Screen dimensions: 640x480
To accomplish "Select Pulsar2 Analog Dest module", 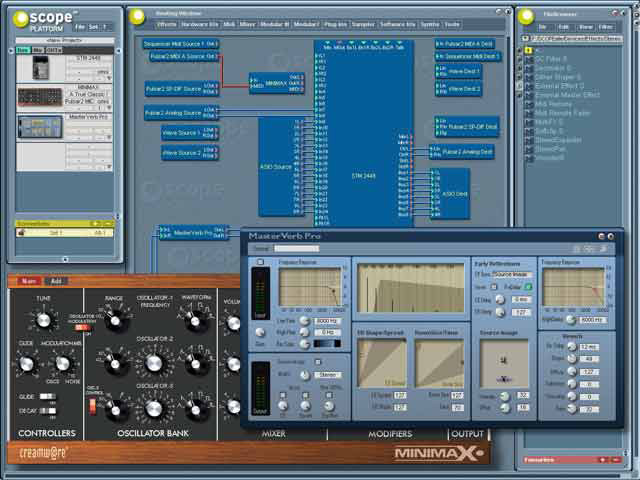I will pyautogui.click(x=462, y=152).
